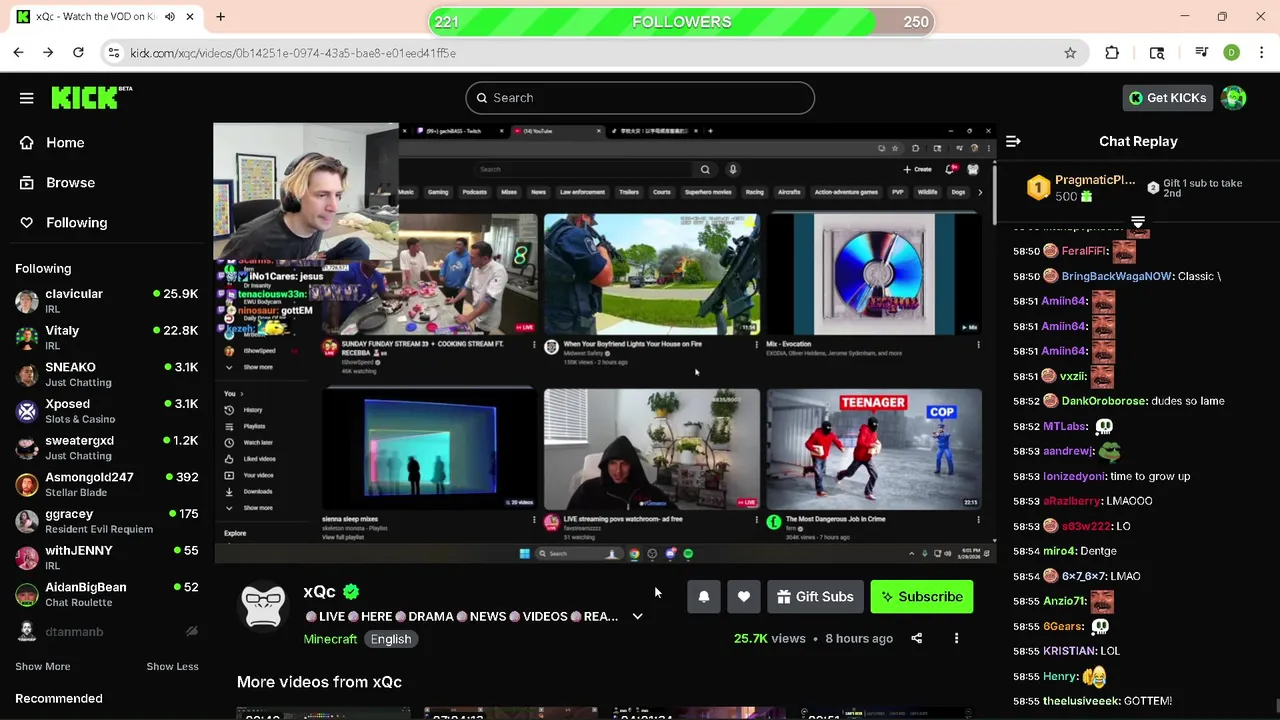This screenshot has height=720, width=1280.
Task: Open AidanBigBean's channel in Following list
Action: pos(106,595)
